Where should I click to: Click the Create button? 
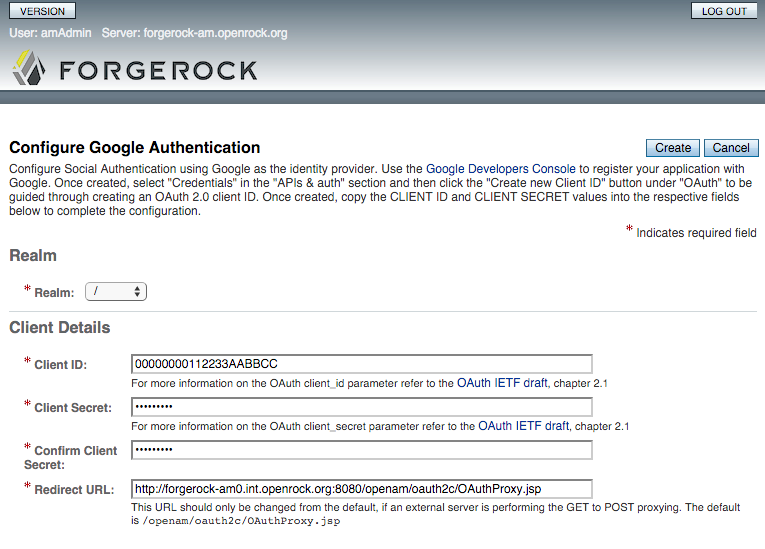coord(673,148)
